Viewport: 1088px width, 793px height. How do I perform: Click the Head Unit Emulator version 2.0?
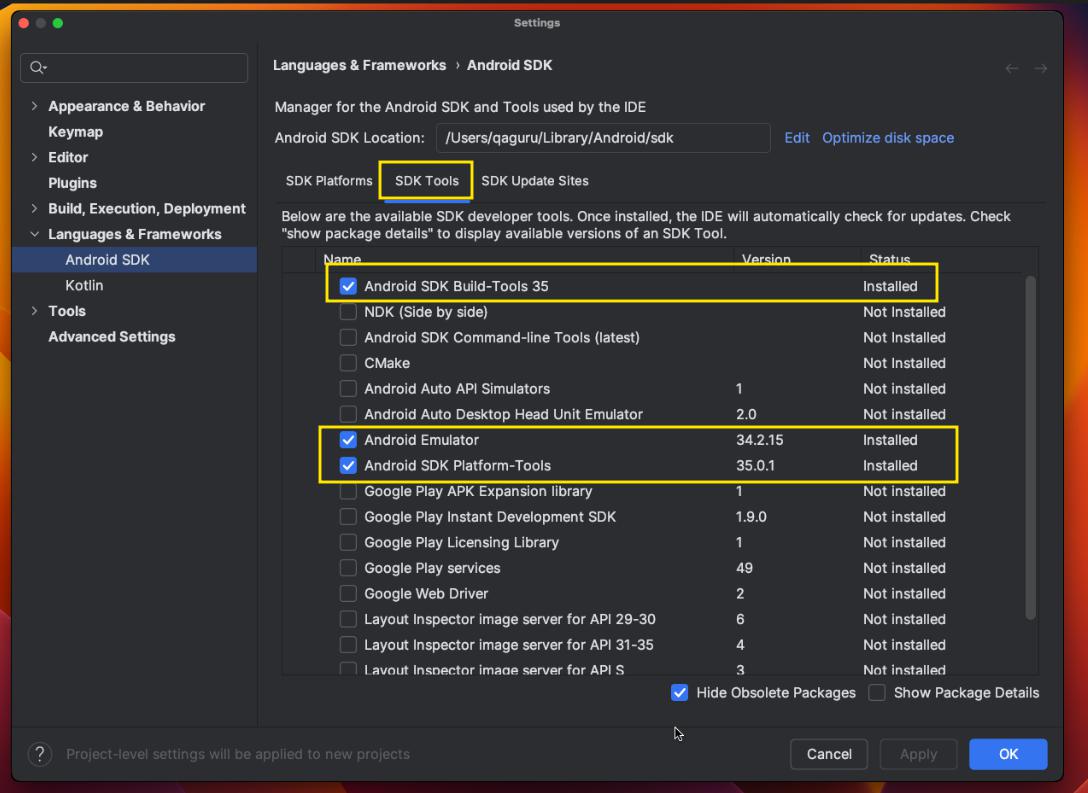746,414
